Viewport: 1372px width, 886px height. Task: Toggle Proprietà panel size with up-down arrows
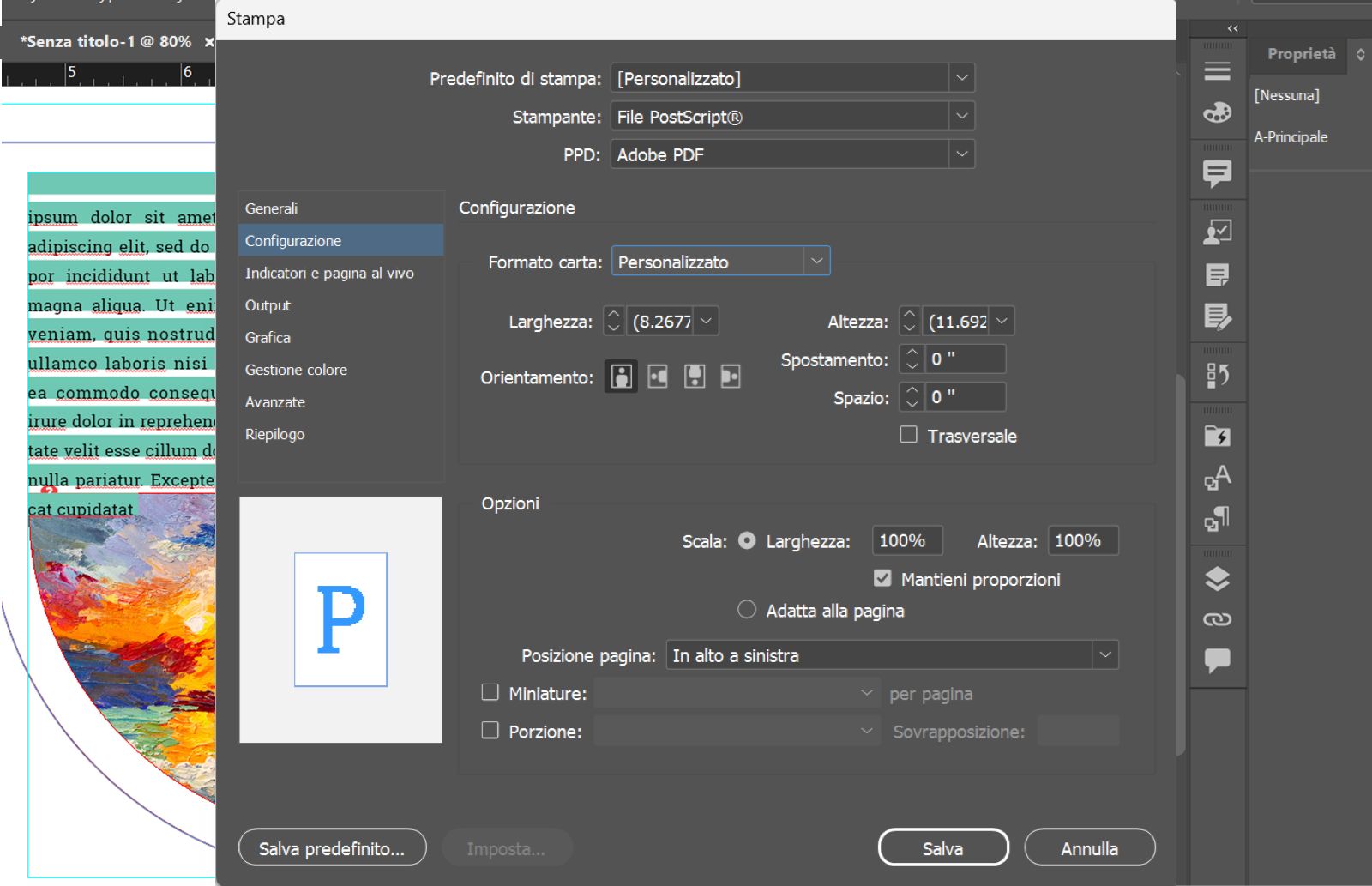[x=1360, y=54]
